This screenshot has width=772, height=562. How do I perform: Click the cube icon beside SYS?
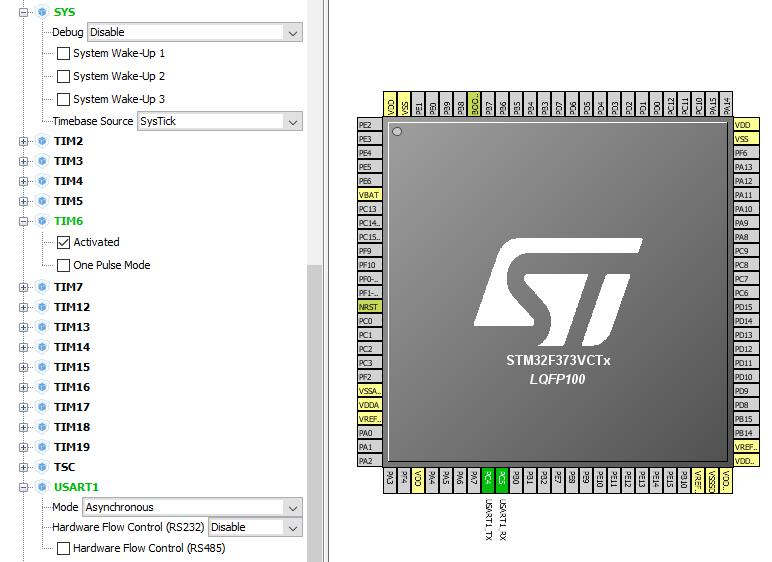click(x=42, y=12)
